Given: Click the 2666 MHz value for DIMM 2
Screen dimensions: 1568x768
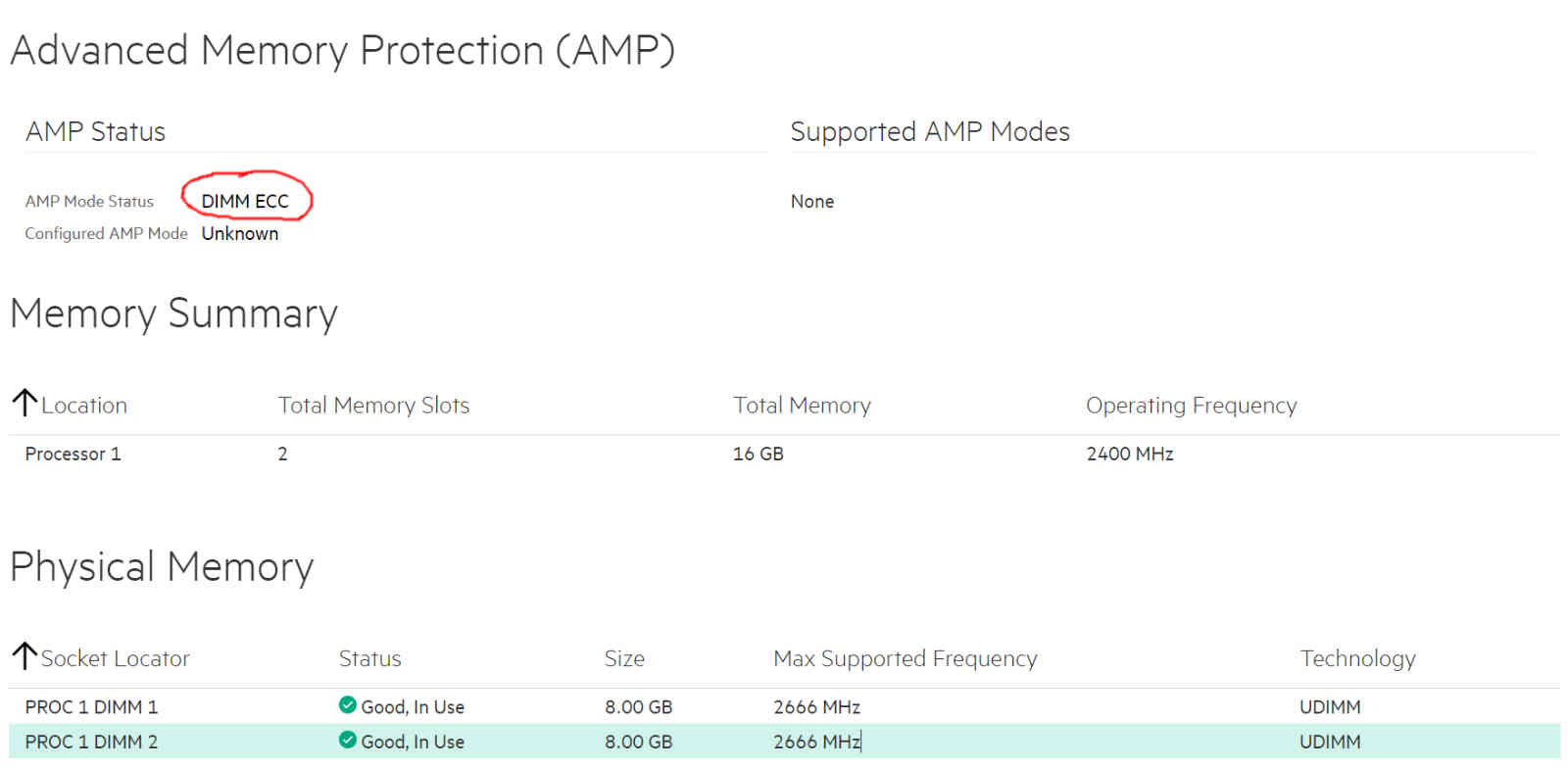Looking at the screenshot, I should coord(816,743).
